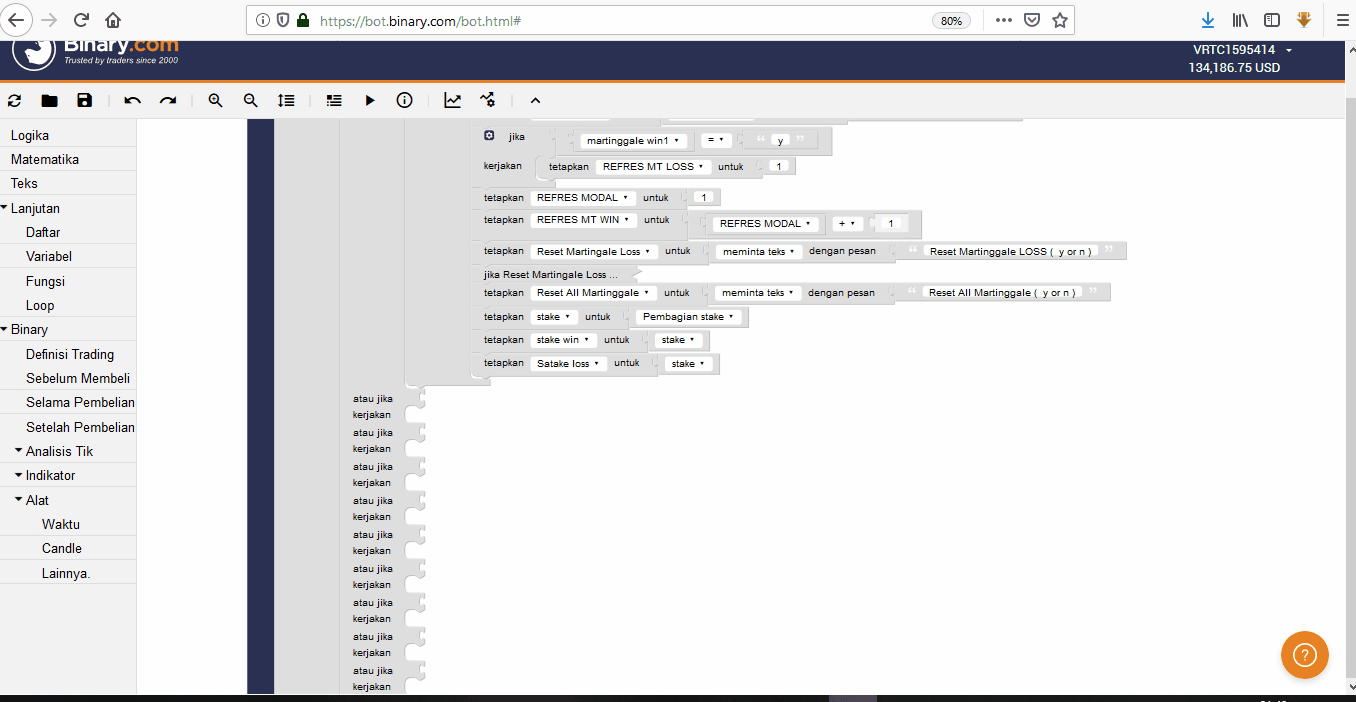Bookmark this page with star icon
1356x702 pixels.
1060,20
